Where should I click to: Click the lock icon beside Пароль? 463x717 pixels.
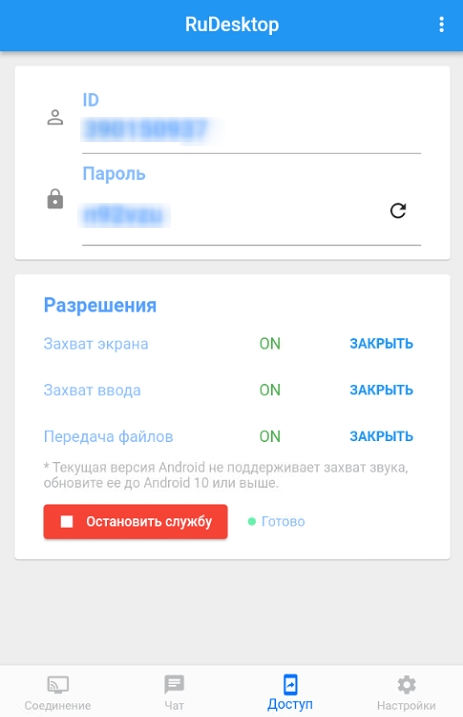tap(55, 199)
